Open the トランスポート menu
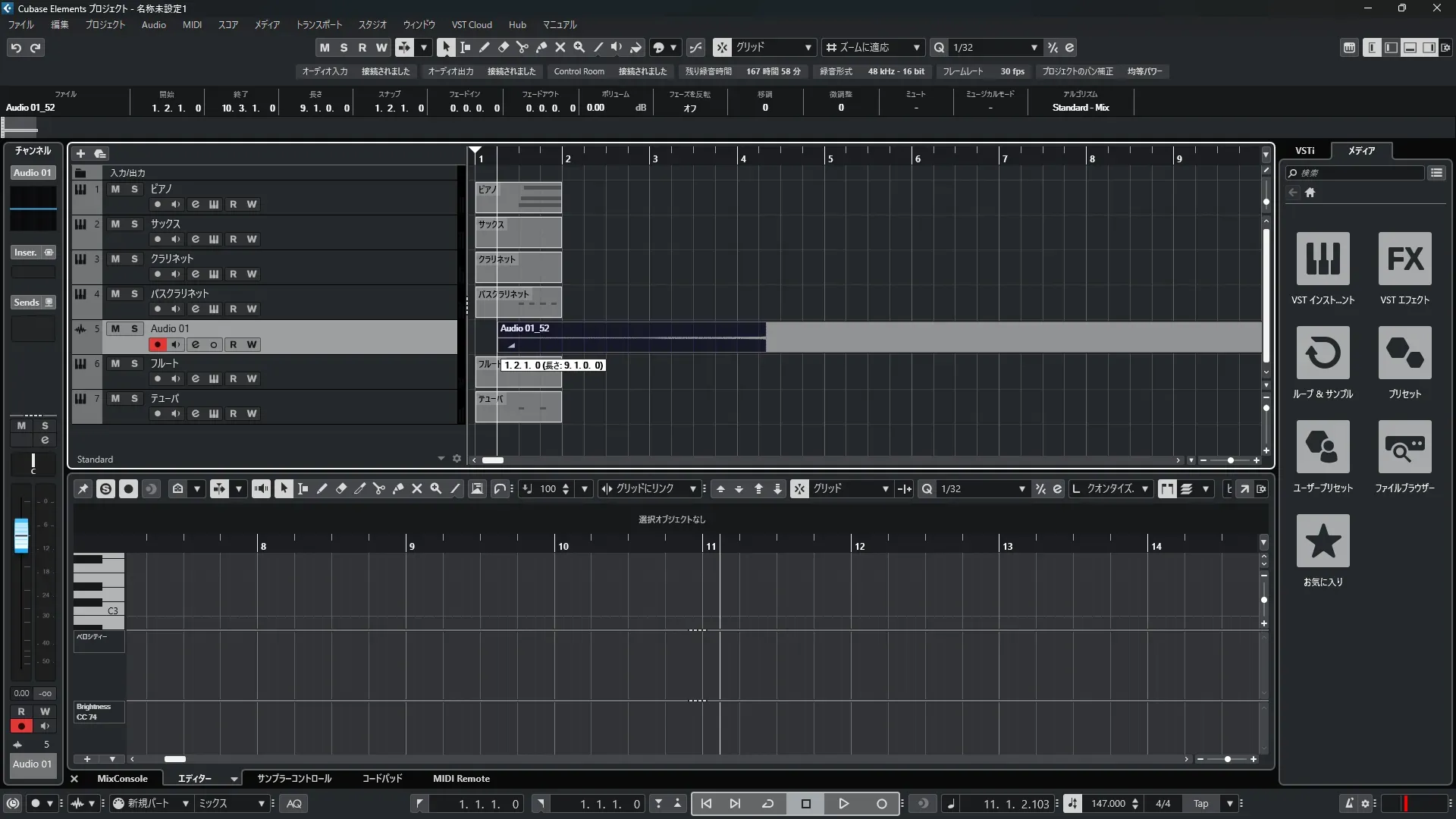Image resolution: width=1456 pixels, height=819 pixels. pyautogui.click(x=318, y=24)
